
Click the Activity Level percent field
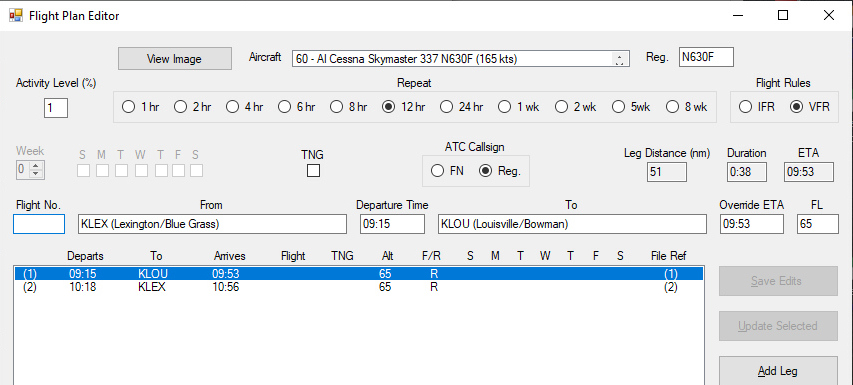55,108
